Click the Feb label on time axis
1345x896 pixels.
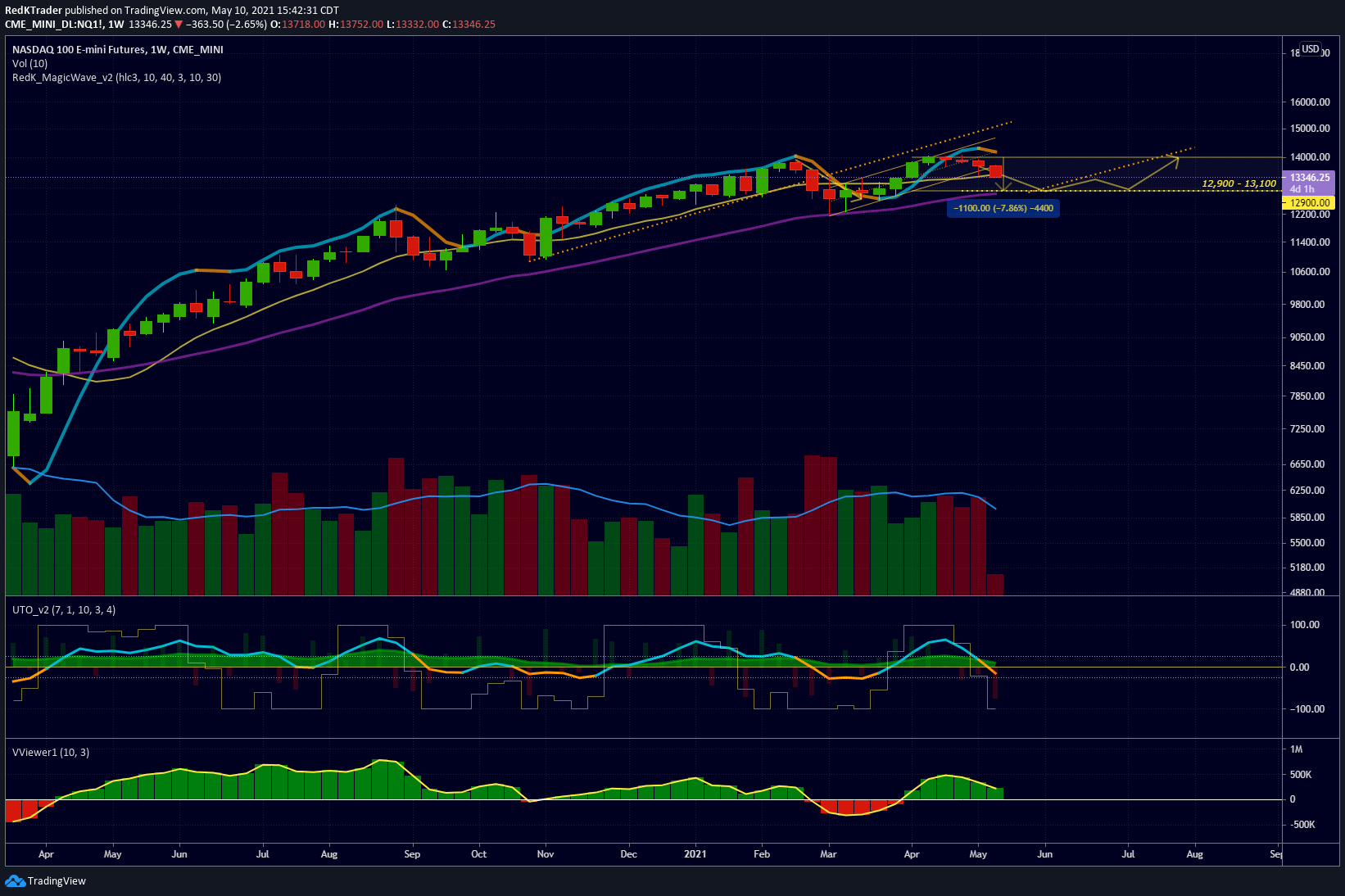(x=762, y=854)
